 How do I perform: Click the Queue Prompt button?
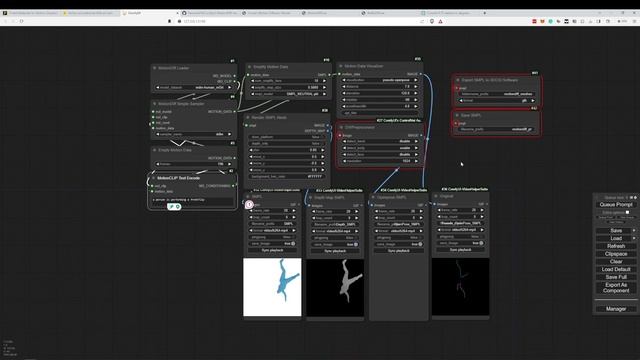[x=616, y=204]
